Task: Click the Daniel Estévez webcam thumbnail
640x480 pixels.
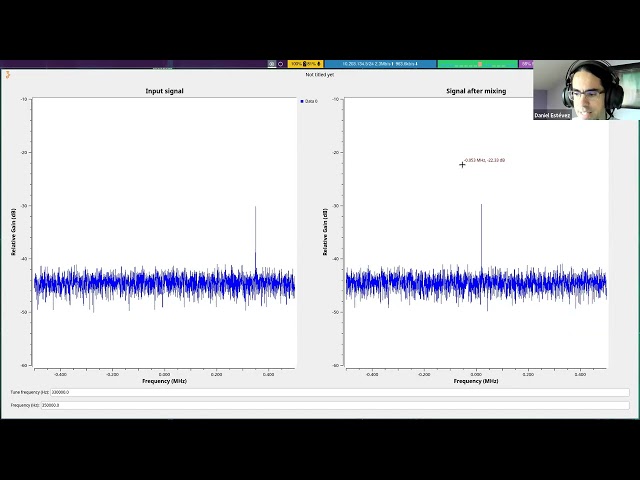Action: coord(587,90)
